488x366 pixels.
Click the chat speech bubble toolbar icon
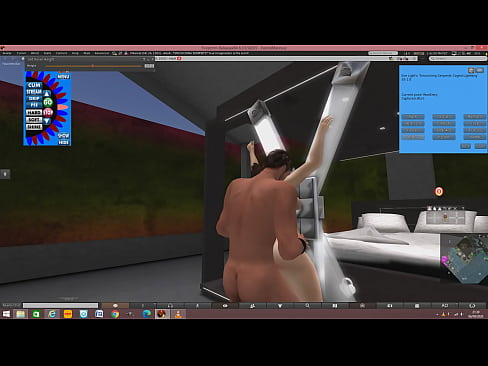tap(115, 306)
